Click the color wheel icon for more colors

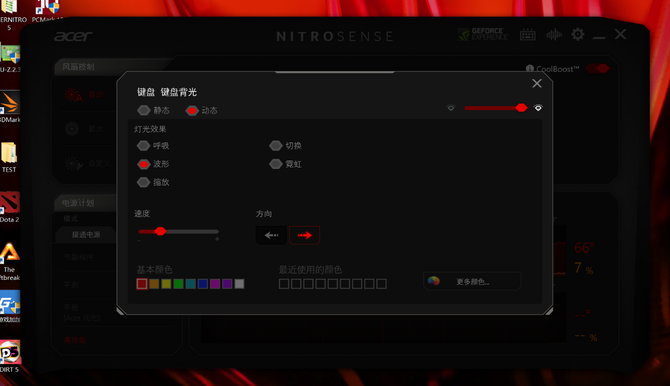tap(434, 281)
